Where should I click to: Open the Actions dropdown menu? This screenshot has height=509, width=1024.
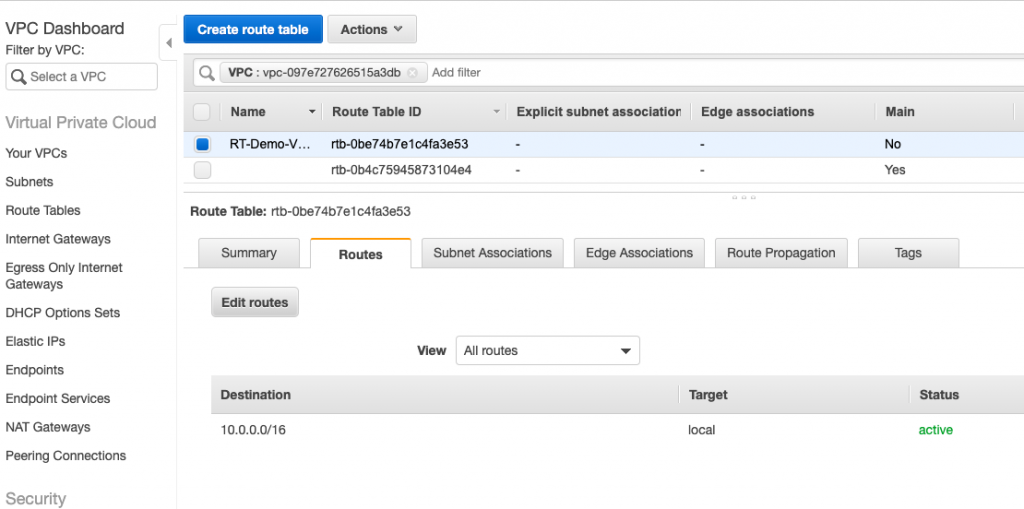372,29
